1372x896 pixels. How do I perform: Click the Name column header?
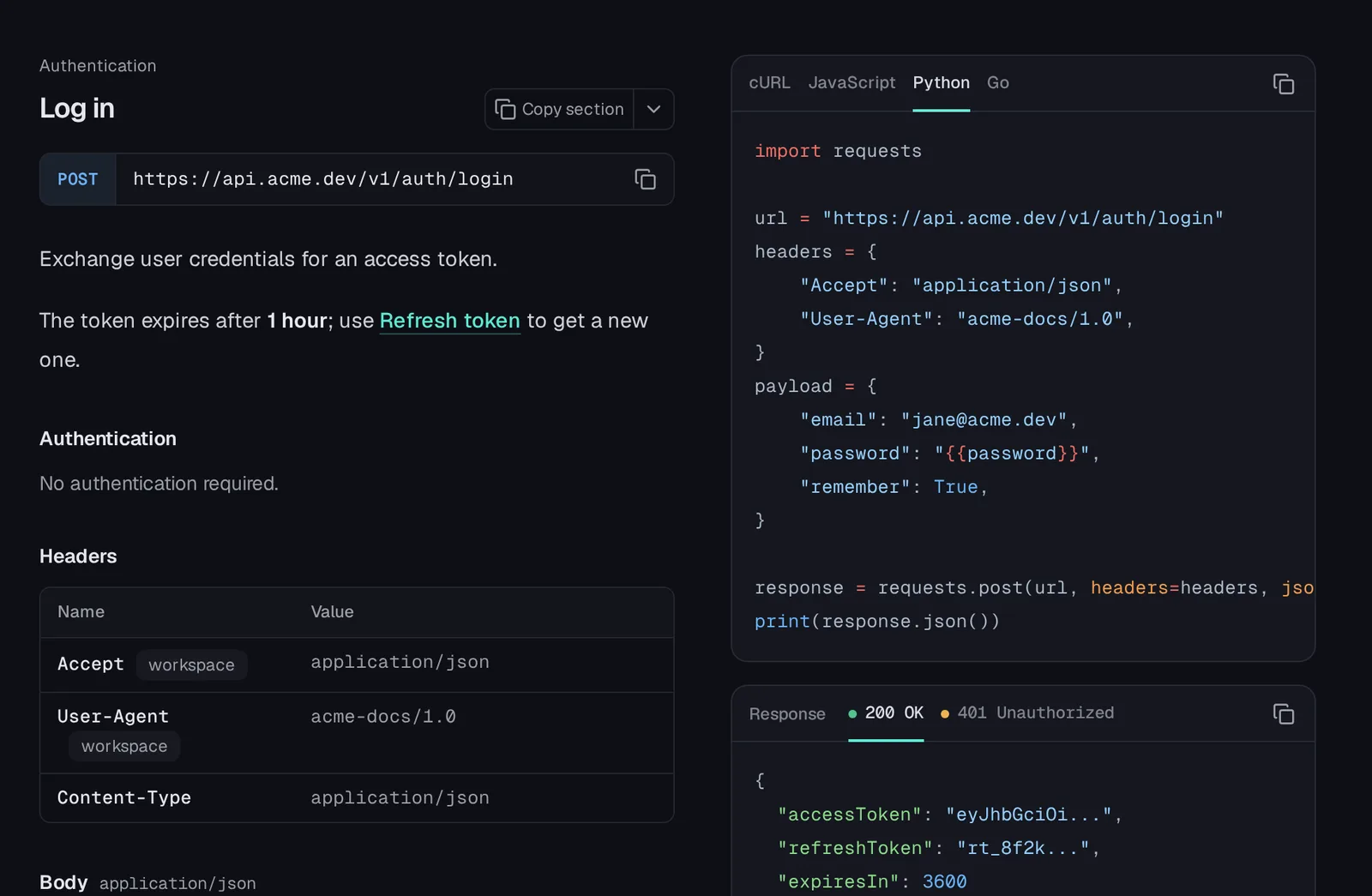pyautogui.click(x=81, y=612)
